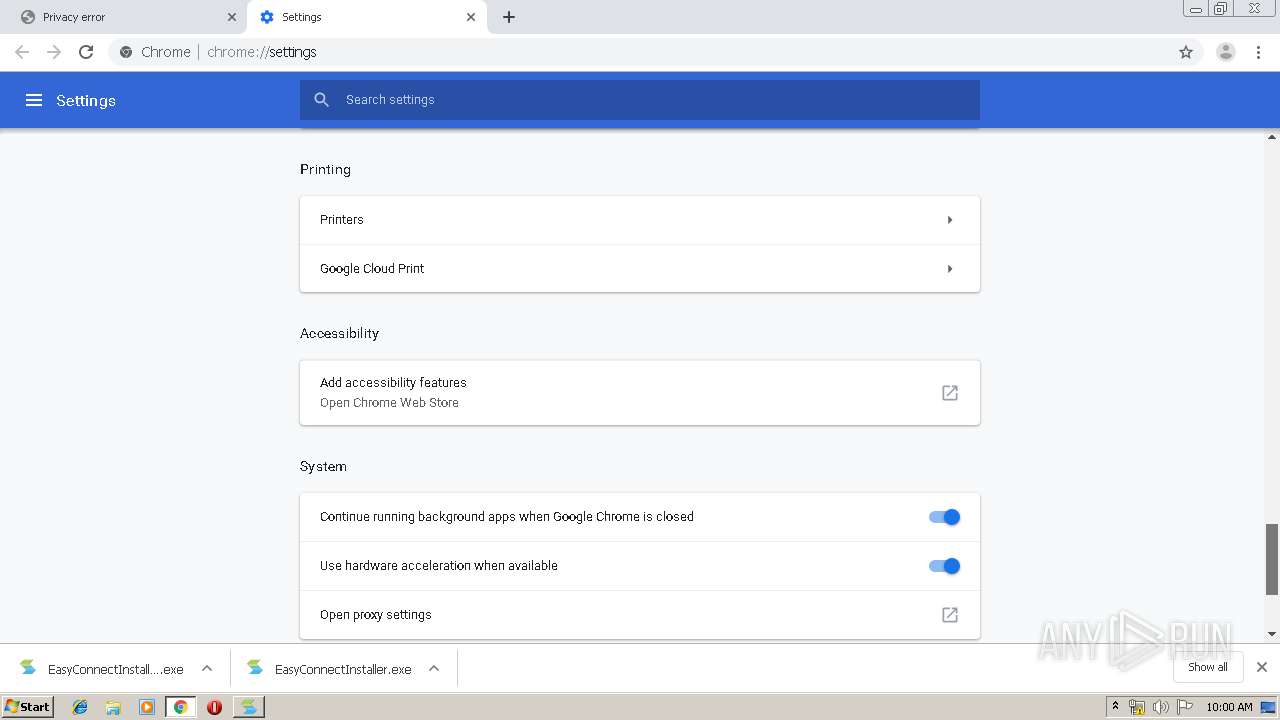Click Show all downloads button
The image size is (1280, 720).
(x=1208, y=667)
